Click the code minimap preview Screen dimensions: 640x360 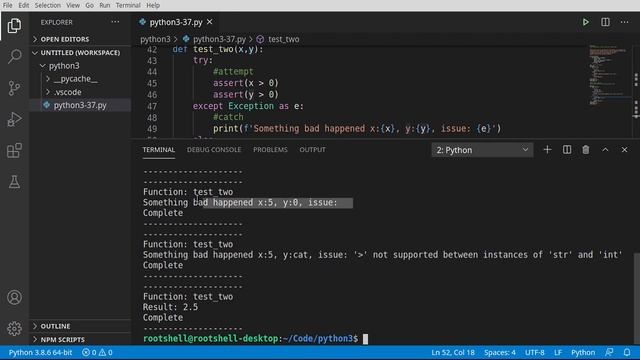click(608, 76)
